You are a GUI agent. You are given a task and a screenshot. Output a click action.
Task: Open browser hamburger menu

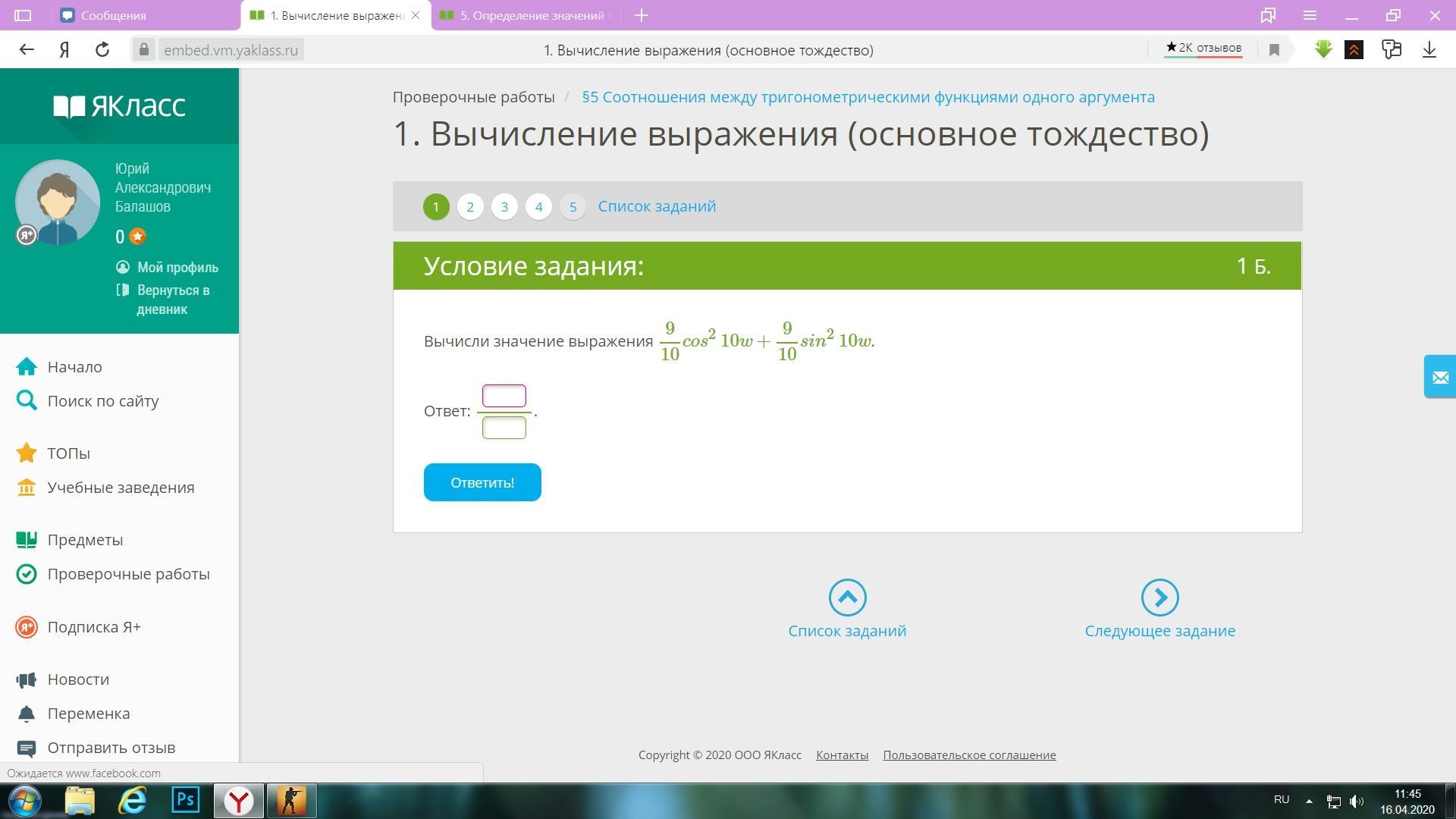[x=1310, y=15]
